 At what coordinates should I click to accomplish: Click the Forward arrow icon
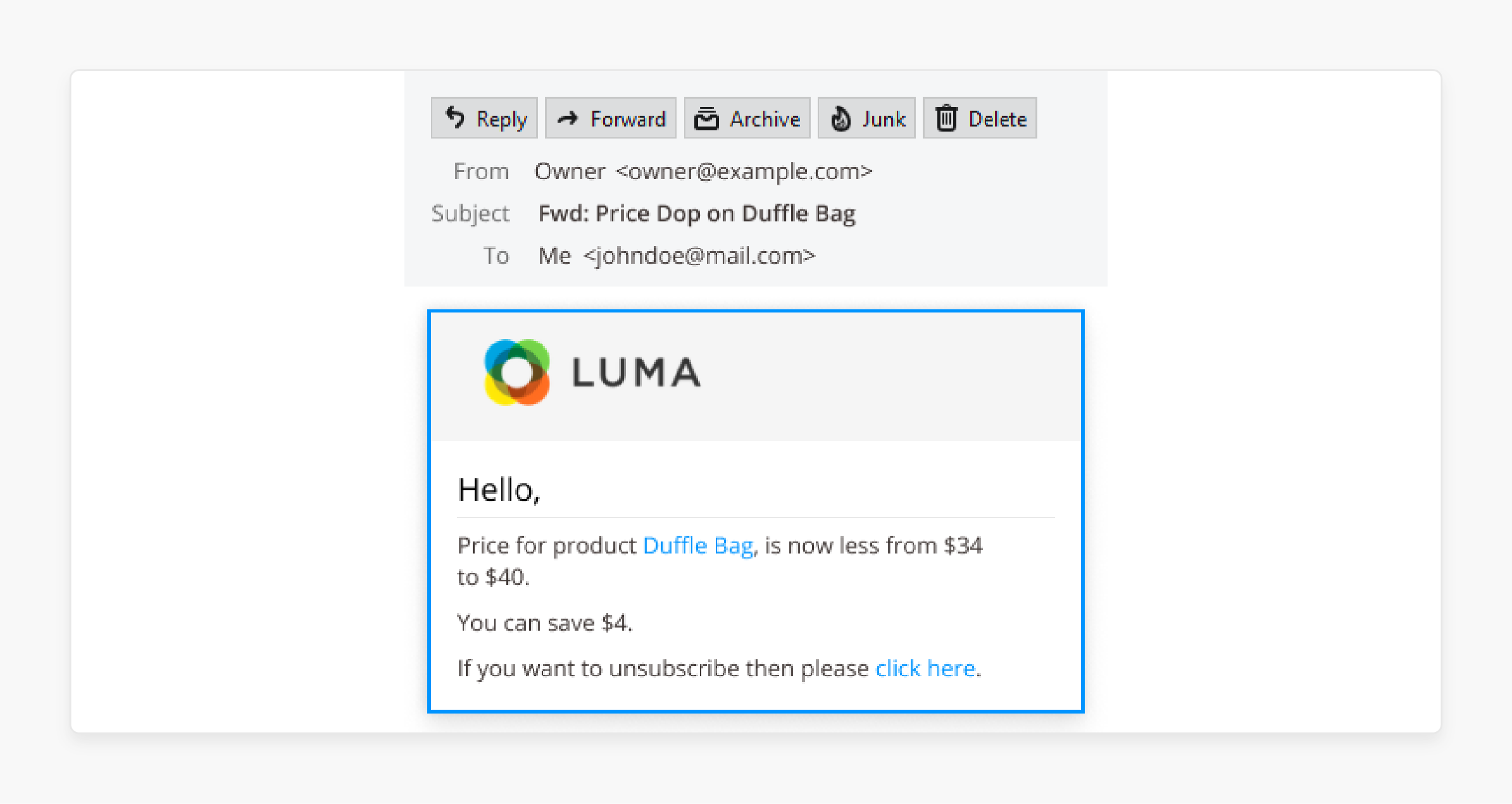pyautogui.click(x=568, y=118)
